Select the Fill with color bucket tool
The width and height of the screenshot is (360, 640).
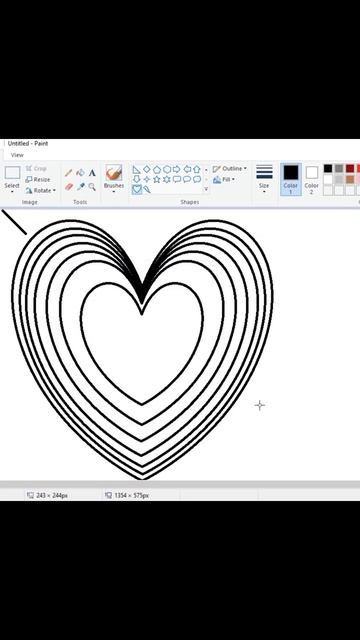(x=80, y=173)
